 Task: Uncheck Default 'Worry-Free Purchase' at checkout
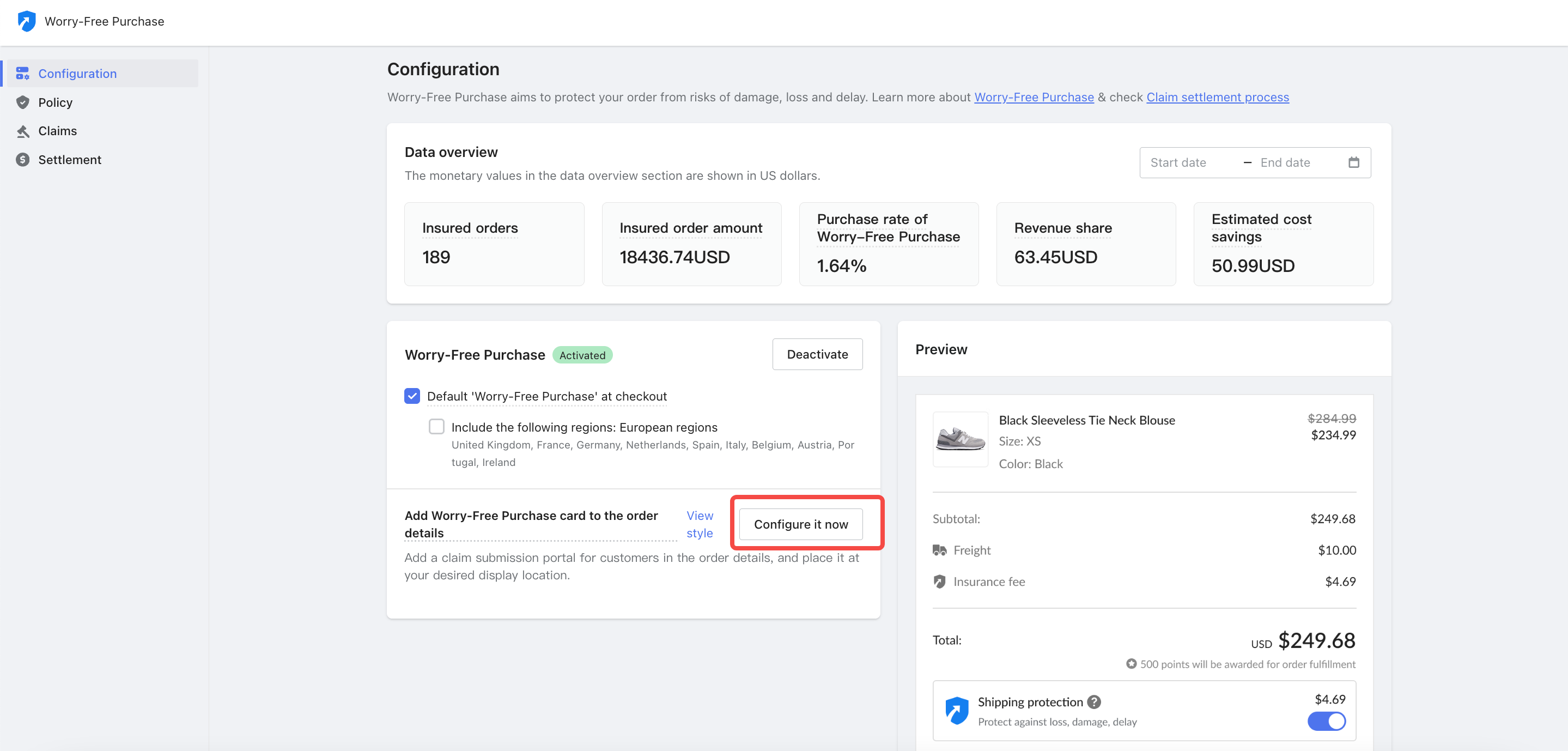(x=412, y=396)
